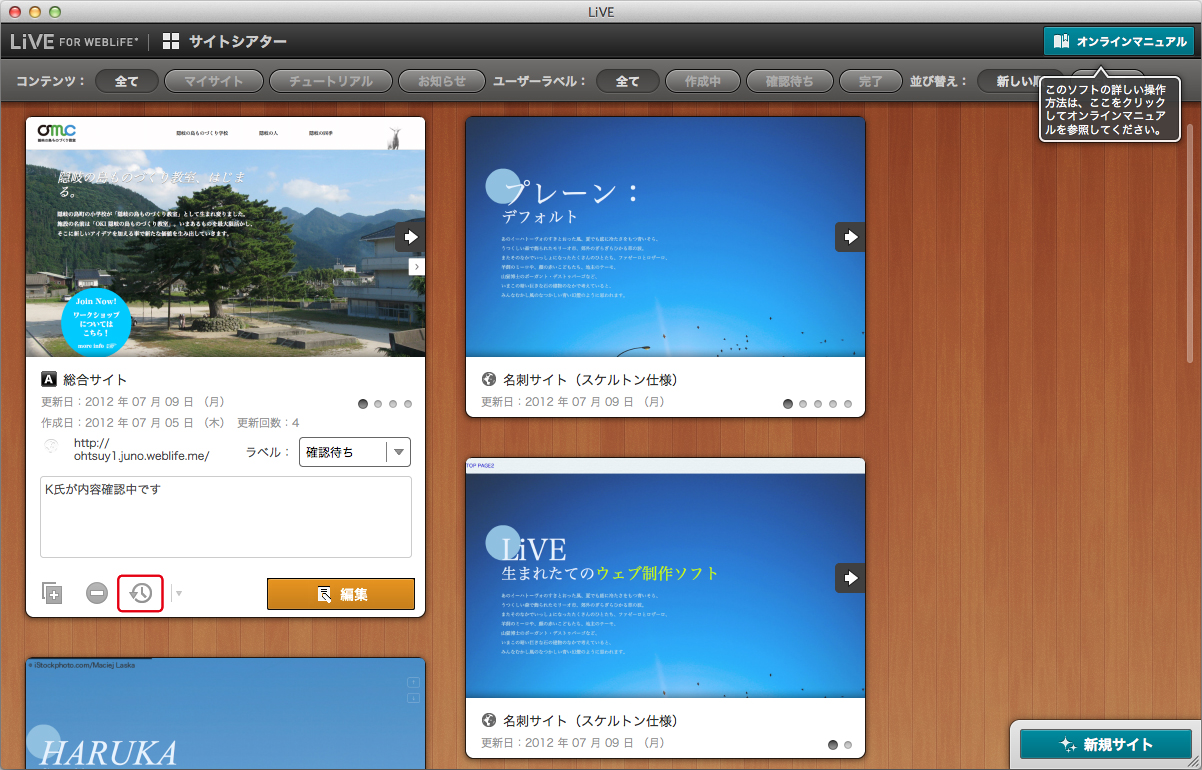The height and width of the screenshot is (770, 1202).
Task: Filter user label by 確認待ち in filter bar
Action: click(789, 81)
